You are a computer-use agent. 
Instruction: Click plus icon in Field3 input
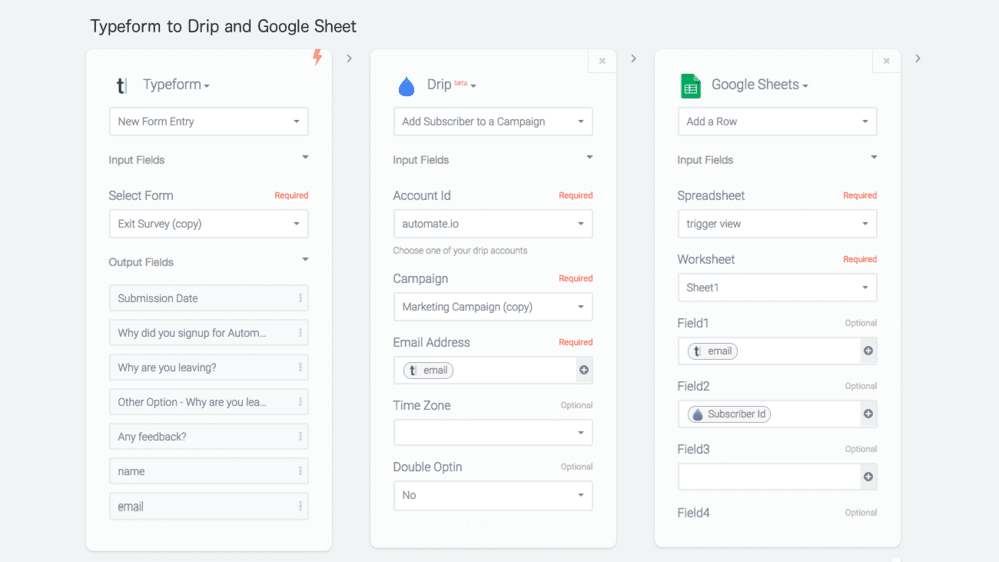pyautogui.click(x=868, y=477)
